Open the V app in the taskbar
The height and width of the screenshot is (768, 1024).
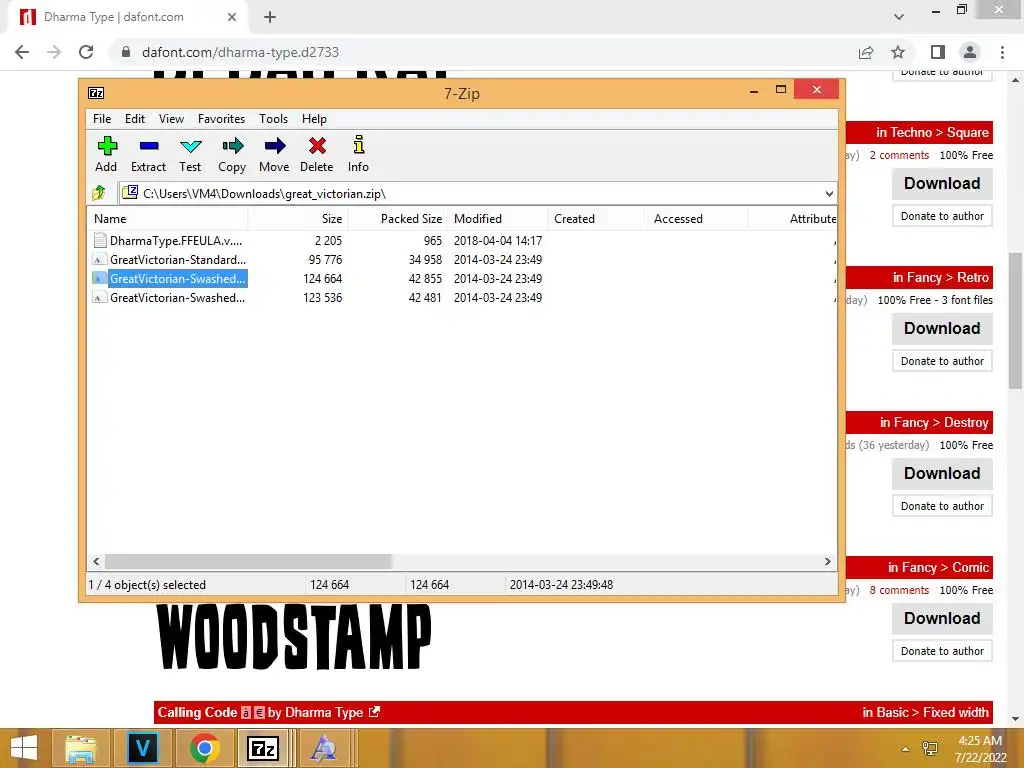click(x=142, y=748)
